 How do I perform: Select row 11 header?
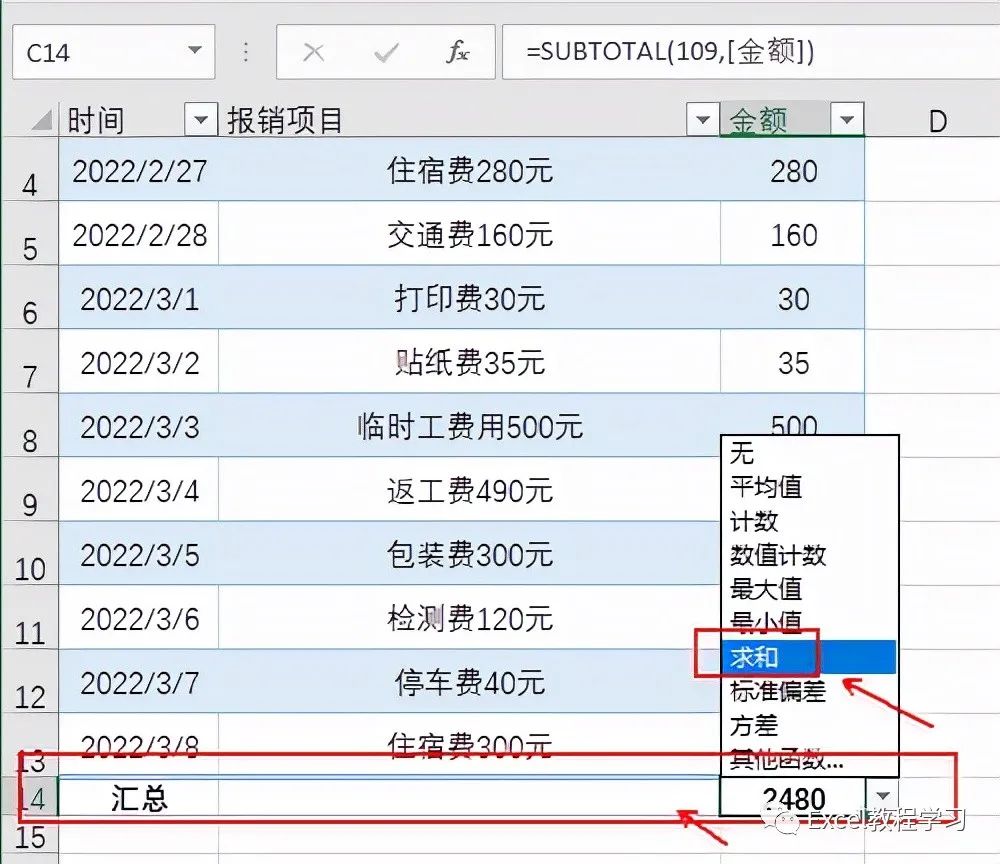coord(30,618)
